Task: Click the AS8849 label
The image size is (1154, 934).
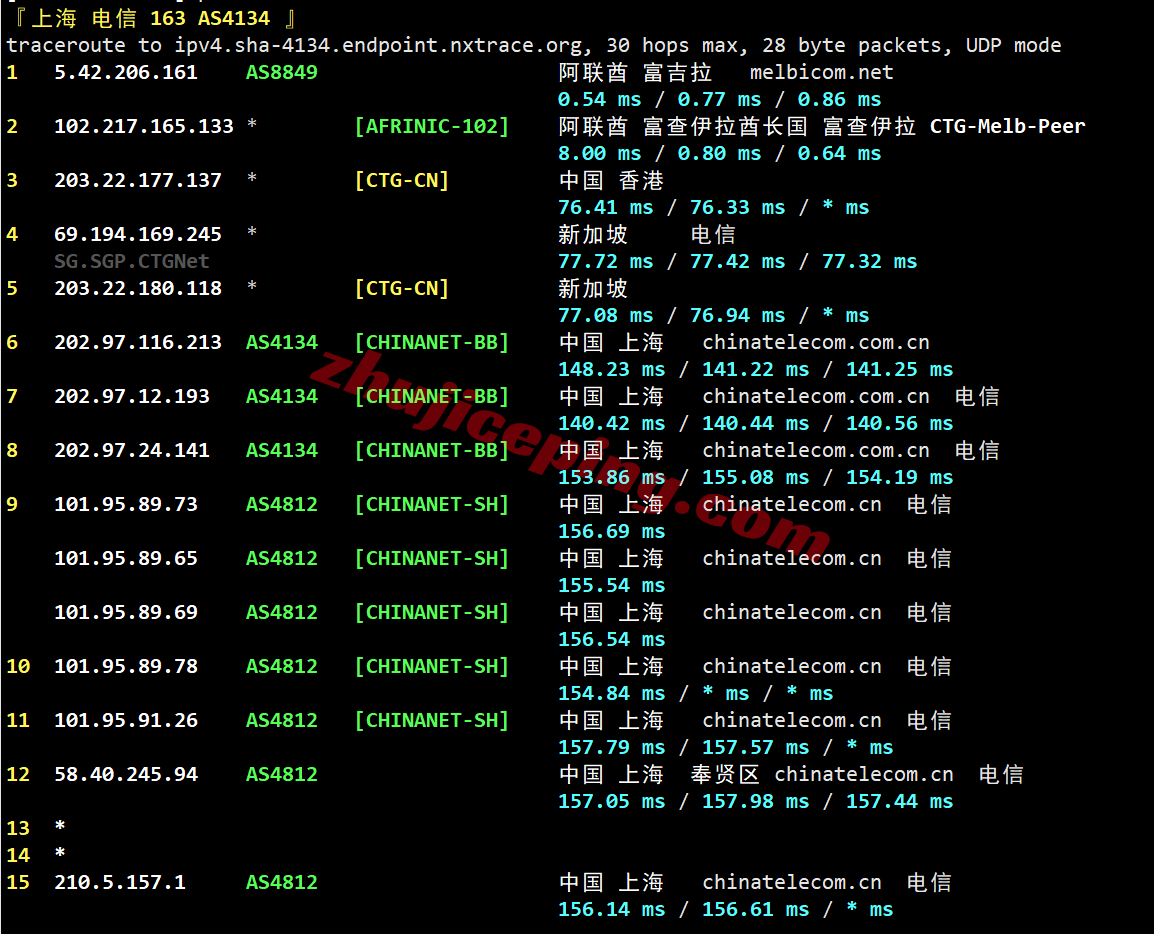Action: coord(282,72)
